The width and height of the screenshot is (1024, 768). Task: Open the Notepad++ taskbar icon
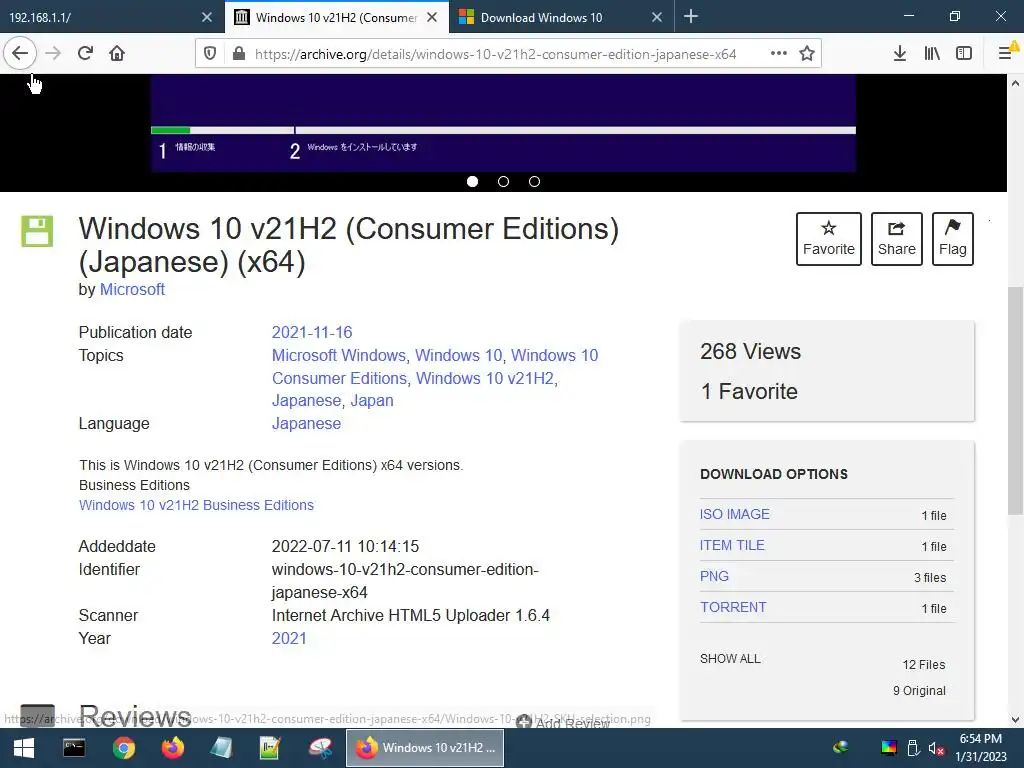click(x=270, y=748)
